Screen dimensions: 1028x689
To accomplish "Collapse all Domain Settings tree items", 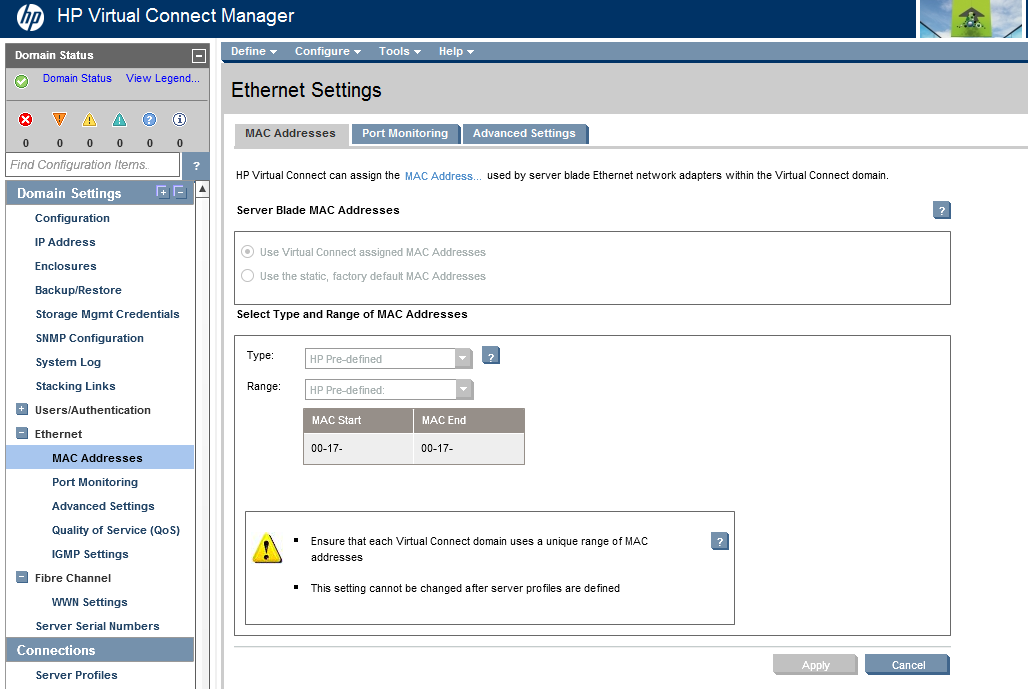I will coord(180,192).
